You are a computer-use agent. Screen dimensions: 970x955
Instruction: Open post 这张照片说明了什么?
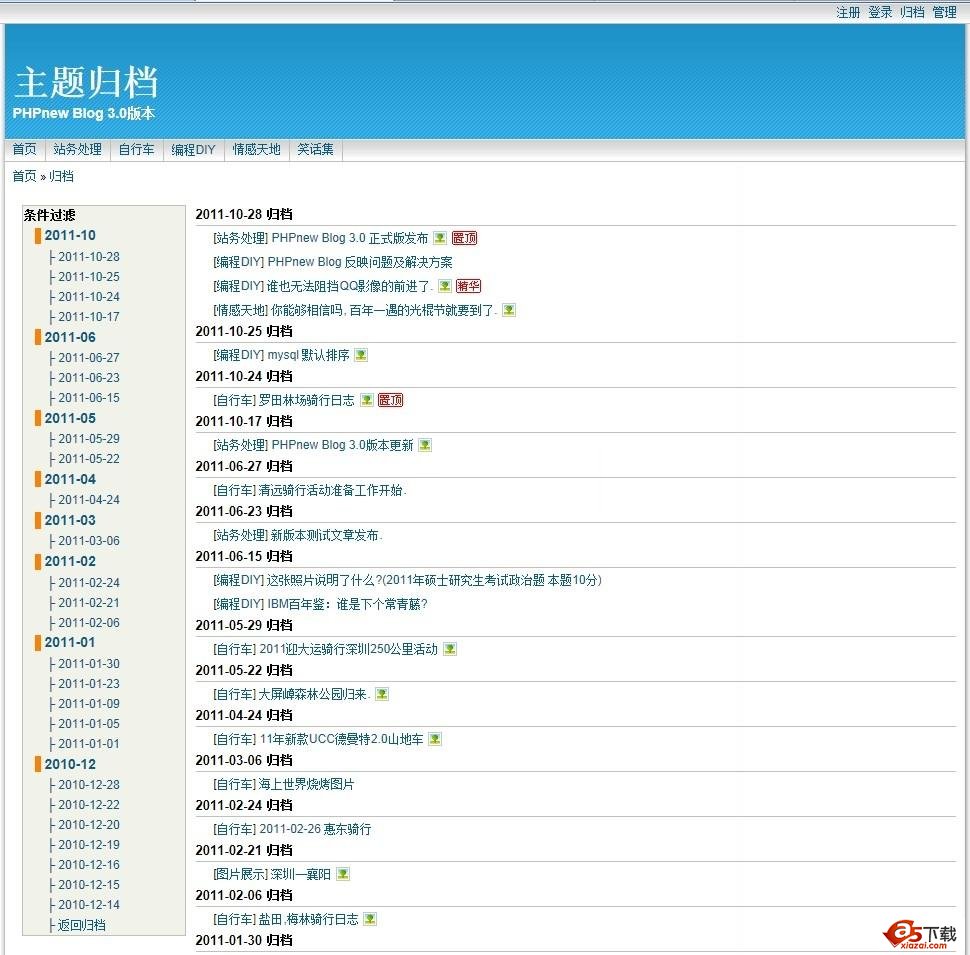coord(434,580)
